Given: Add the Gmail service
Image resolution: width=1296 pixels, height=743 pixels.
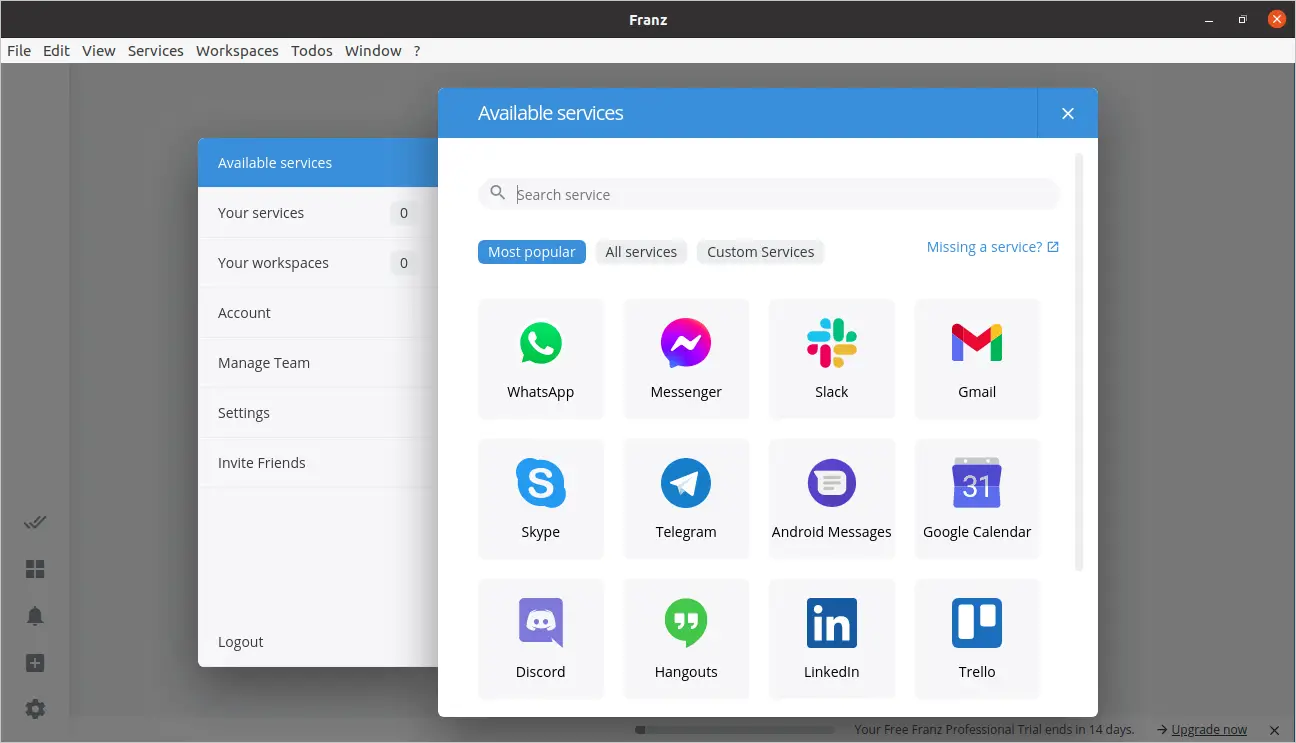Looking at the screenshot, I should [977, 359].
